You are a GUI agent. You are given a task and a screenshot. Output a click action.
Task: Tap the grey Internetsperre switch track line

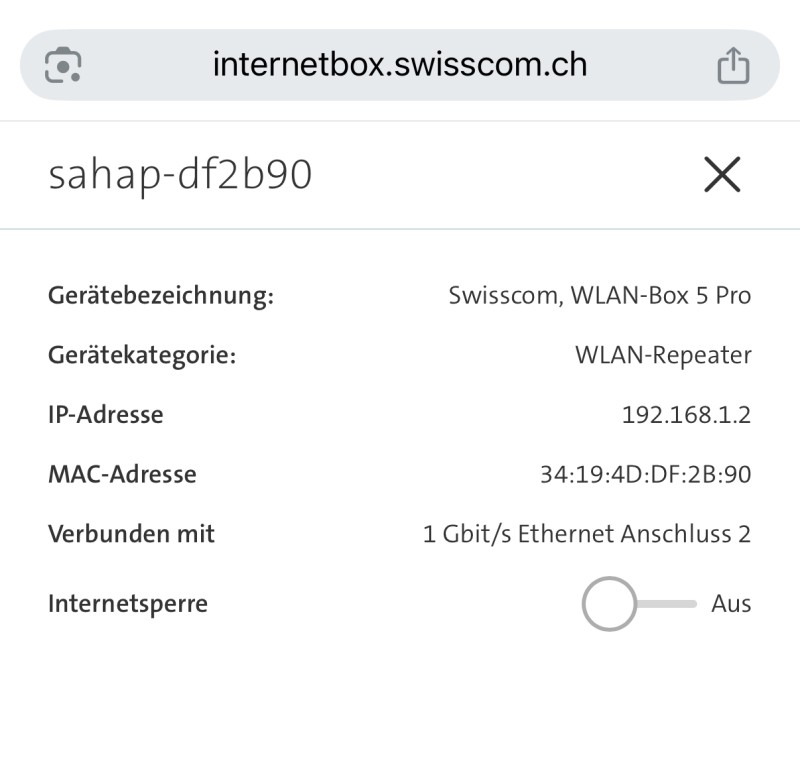(x=668, y=604)
